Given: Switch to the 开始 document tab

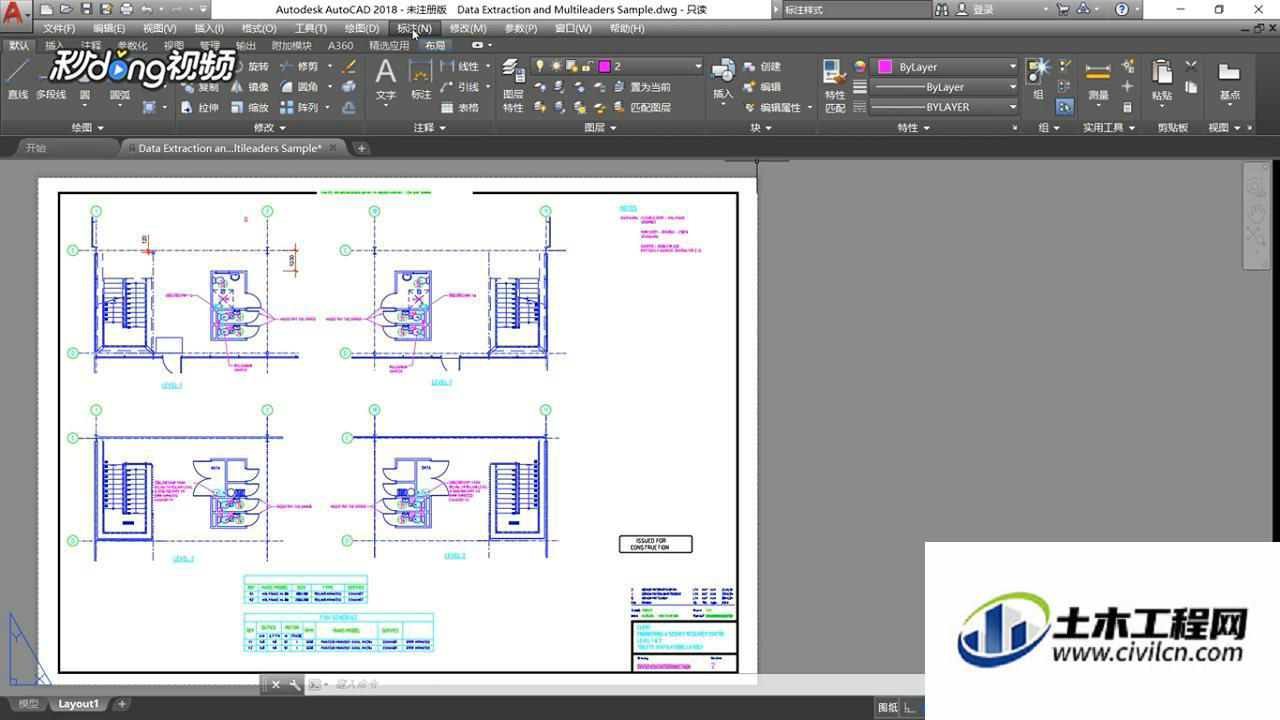Looking at the screenshot, I should point(36,148).
